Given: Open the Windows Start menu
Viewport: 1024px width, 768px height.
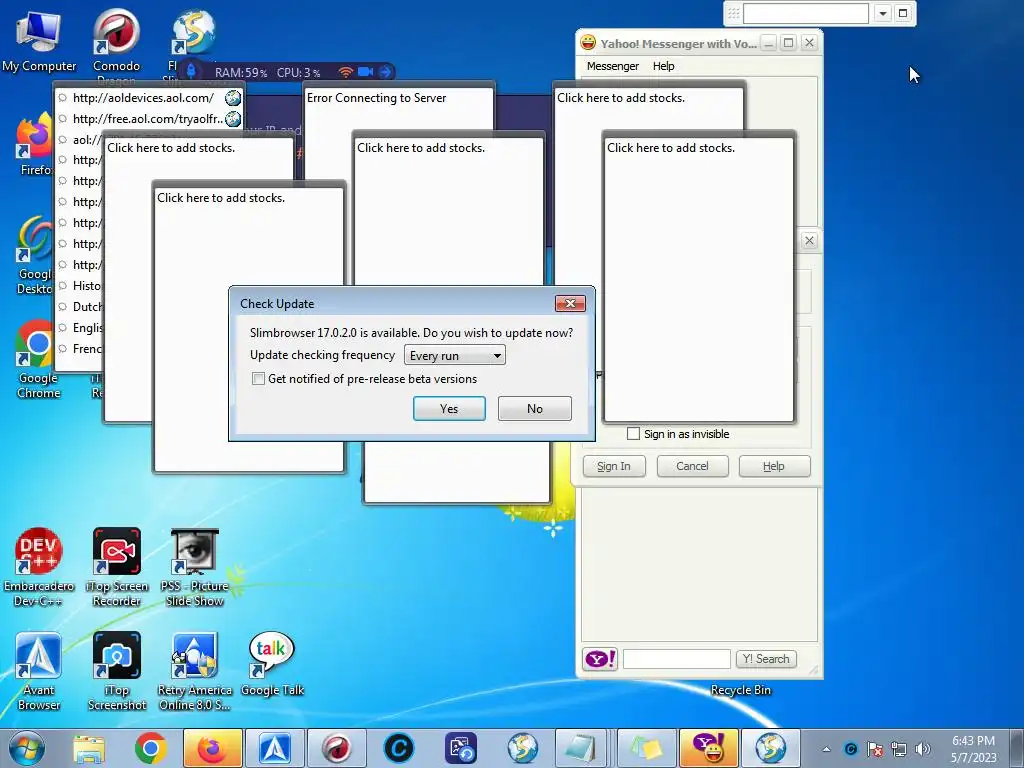Looking at the screenshot, I should point(27,748).
